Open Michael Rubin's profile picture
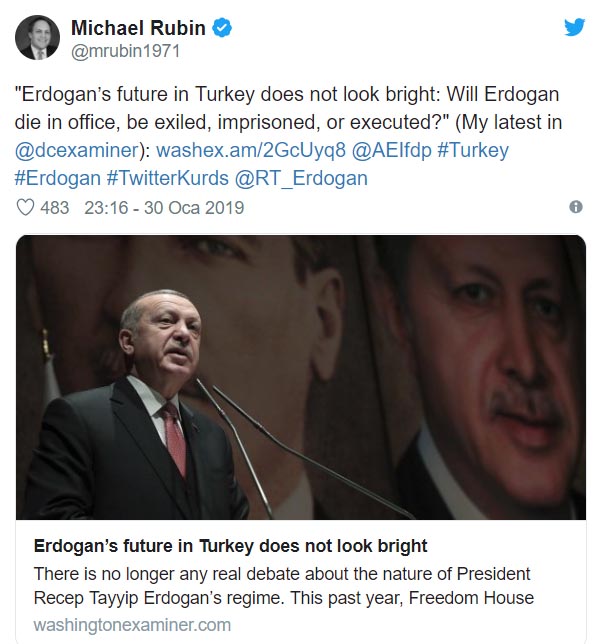The width and height of the screenshot is (605, 644). pyautogui.click(x=37, y=39)
